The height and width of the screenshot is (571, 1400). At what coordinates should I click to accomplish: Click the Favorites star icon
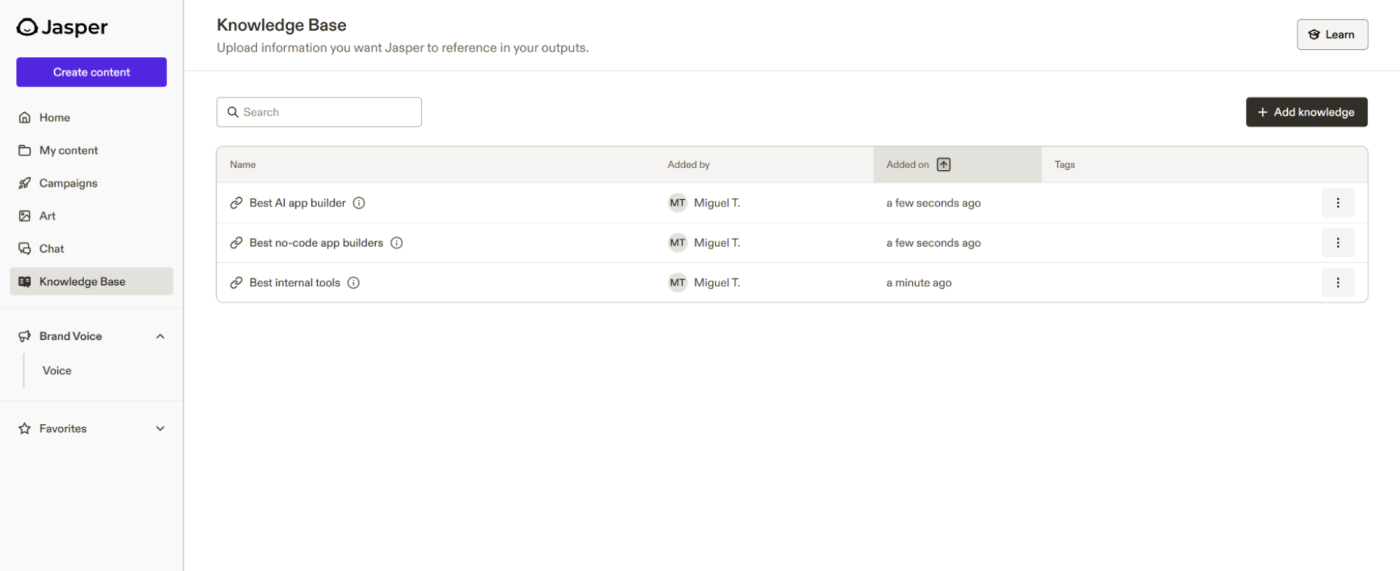click(x=25, y=429)
